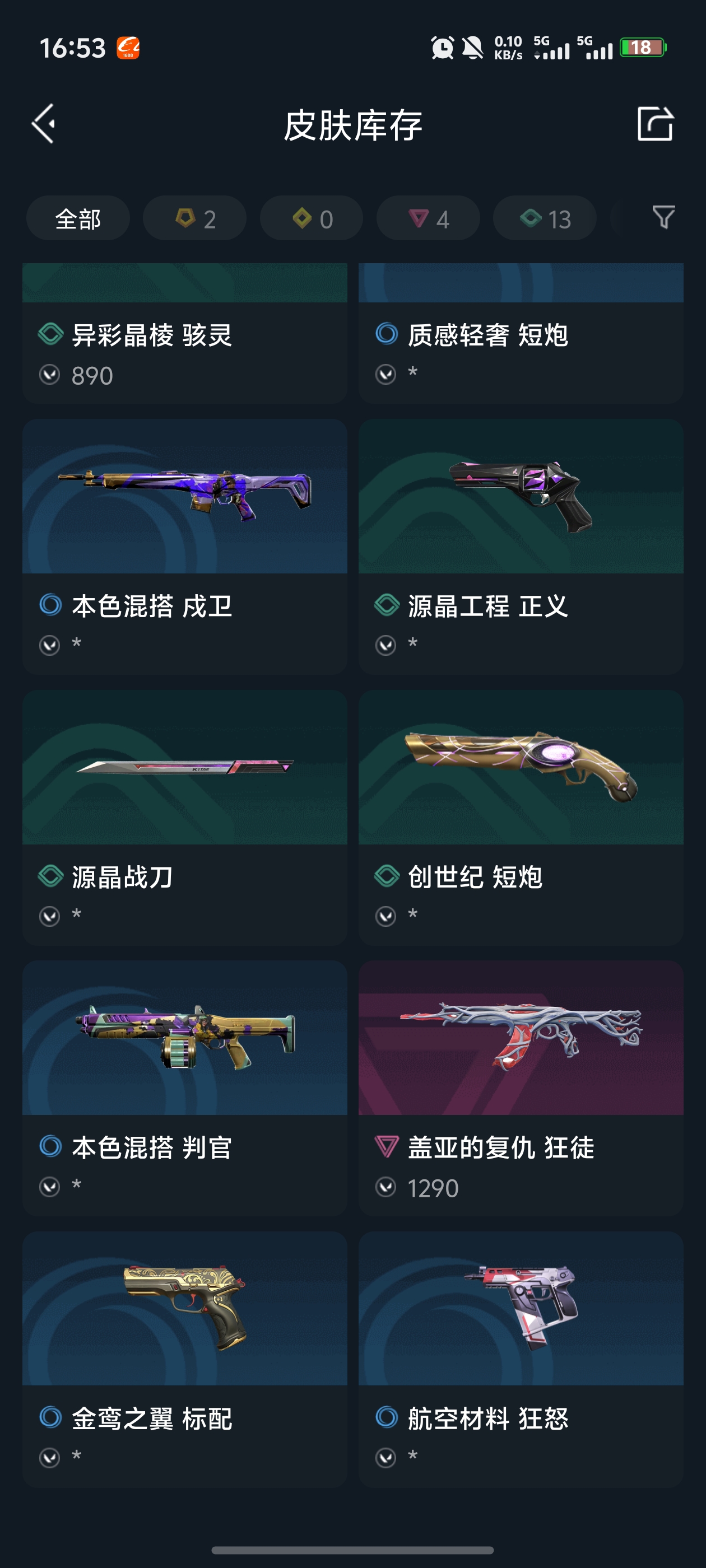The height and width of the screenshot is (1568, 706).
Task: Click the alarm clock status bar icon
Action: (442, 48)
